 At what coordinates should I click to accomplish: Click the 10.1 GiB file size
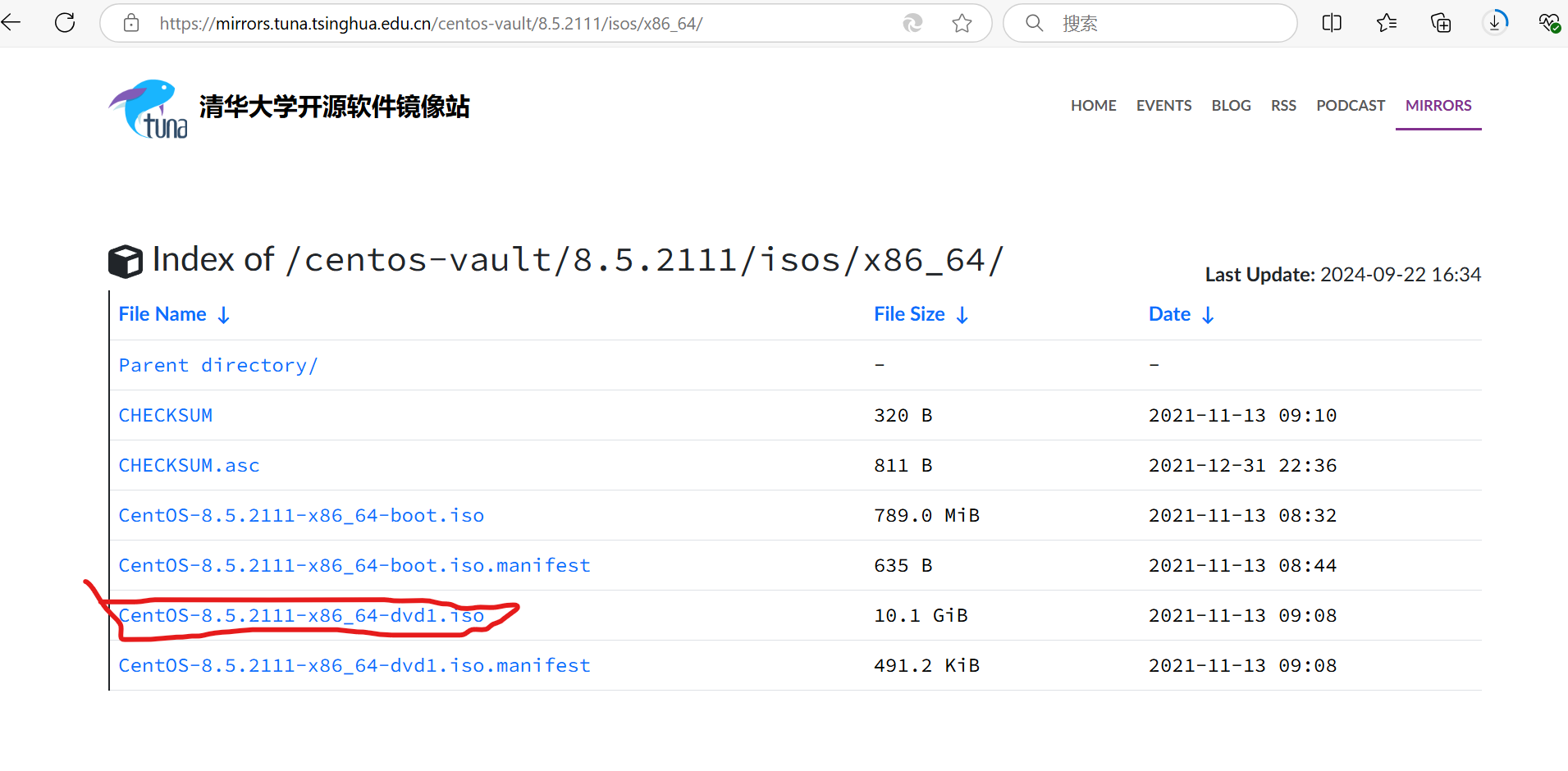point(921,615)
